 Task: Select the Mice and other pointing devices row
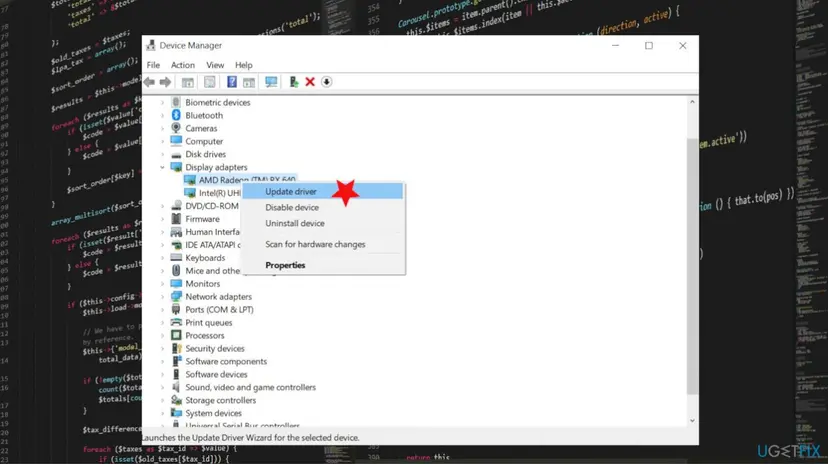point(212,271)
